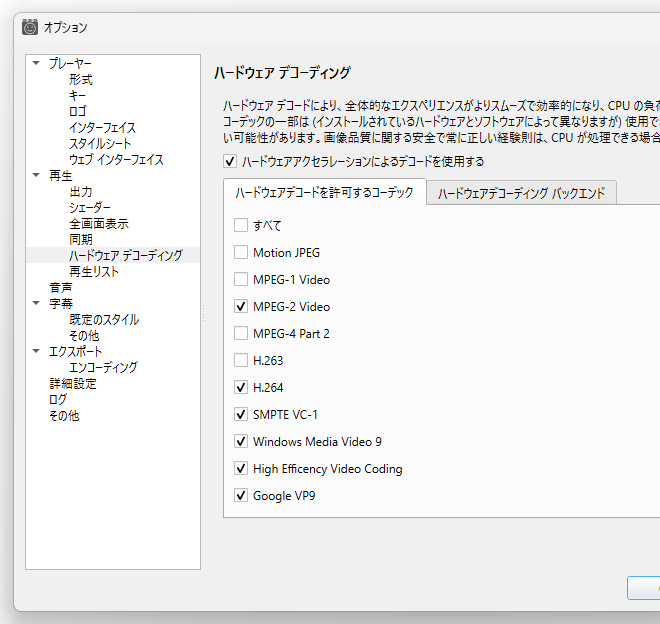Disable SMPTE VC-1 decoding checkbox

coord(241,414)
